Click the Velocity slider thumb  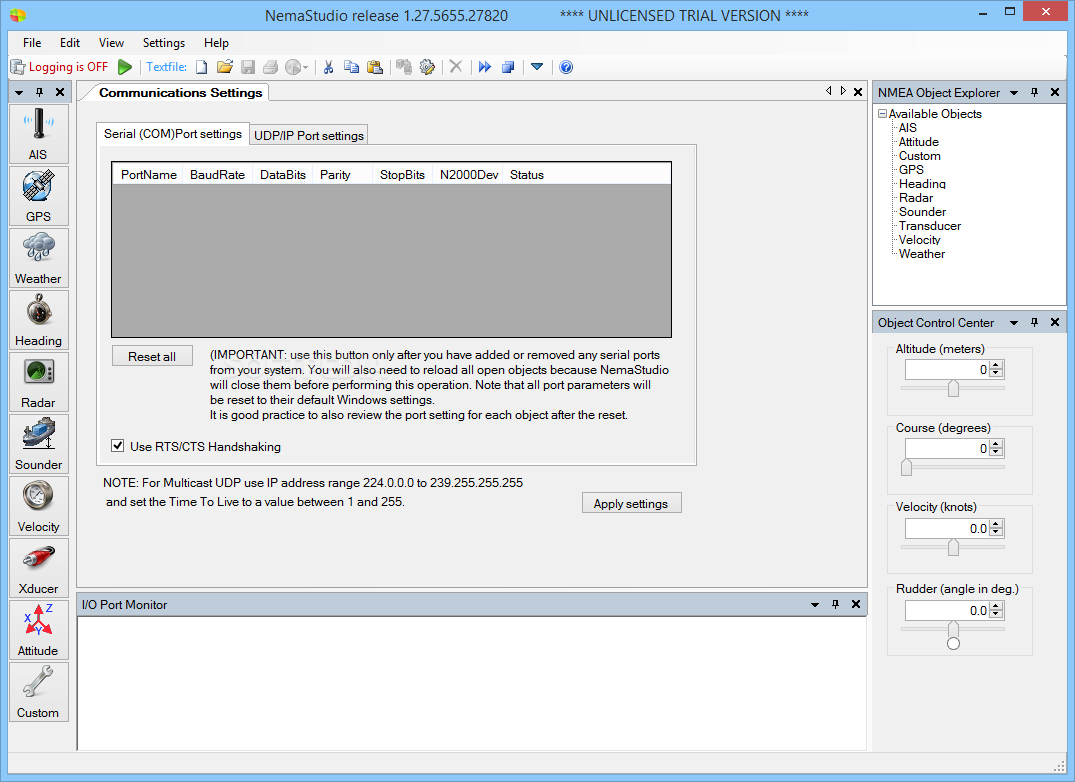(x=953, y=547)
